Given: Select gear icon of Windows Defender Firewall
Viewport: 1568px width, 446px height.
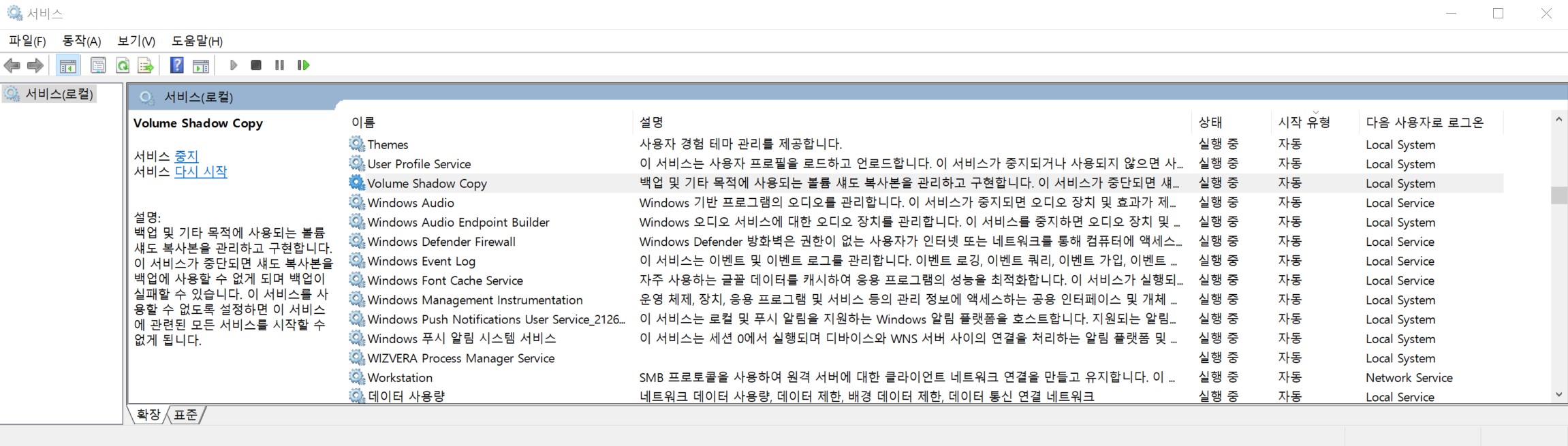Looking at the screenshot, I should point(357,241).
